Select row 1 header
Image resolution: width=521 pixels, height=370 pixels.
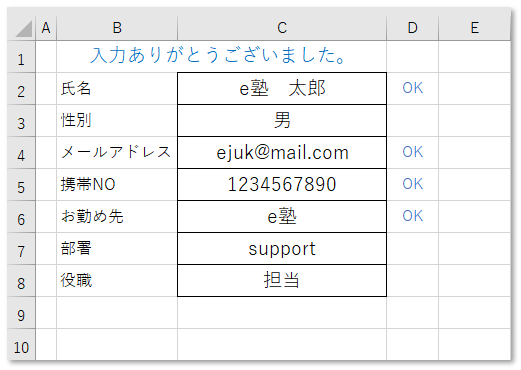(21, 57)
